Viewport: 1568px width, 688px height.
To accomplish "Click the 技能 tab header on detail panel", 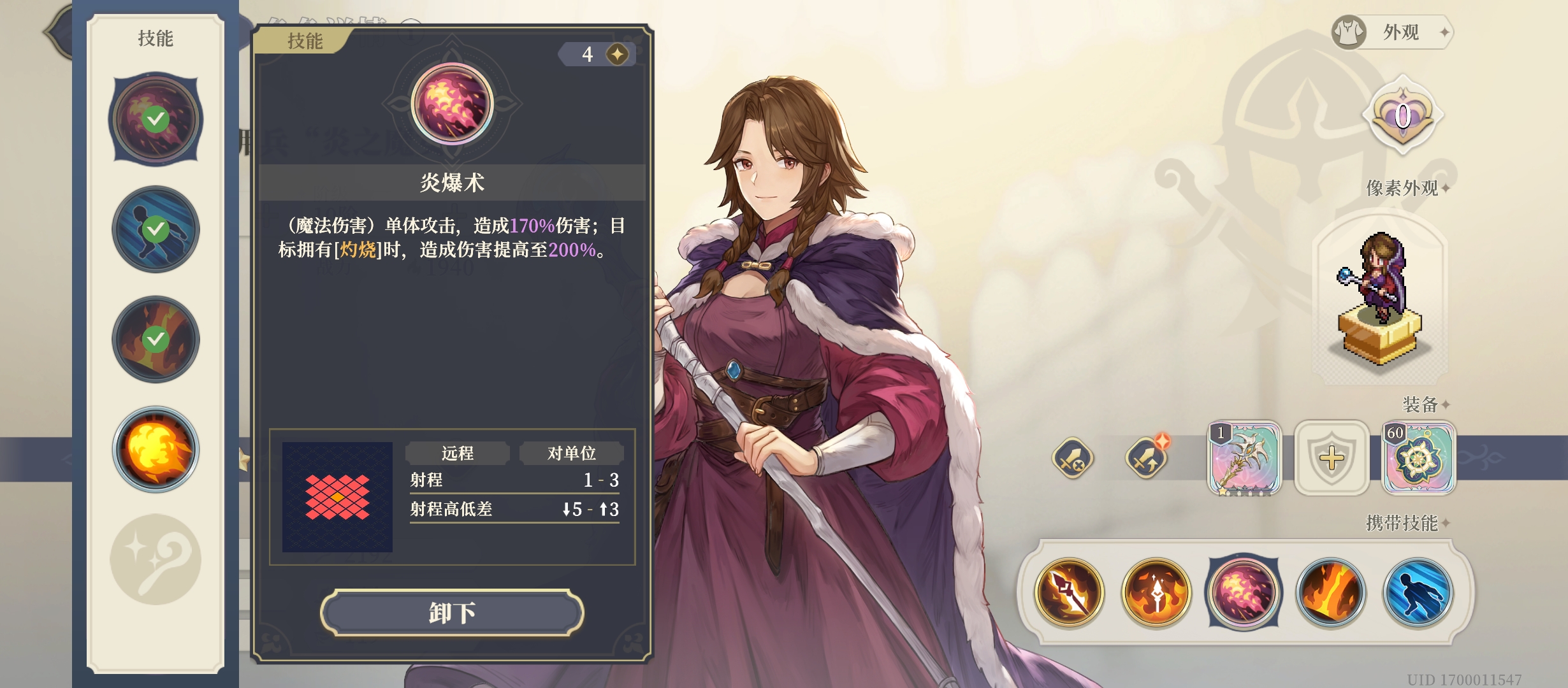I will 305,41.
